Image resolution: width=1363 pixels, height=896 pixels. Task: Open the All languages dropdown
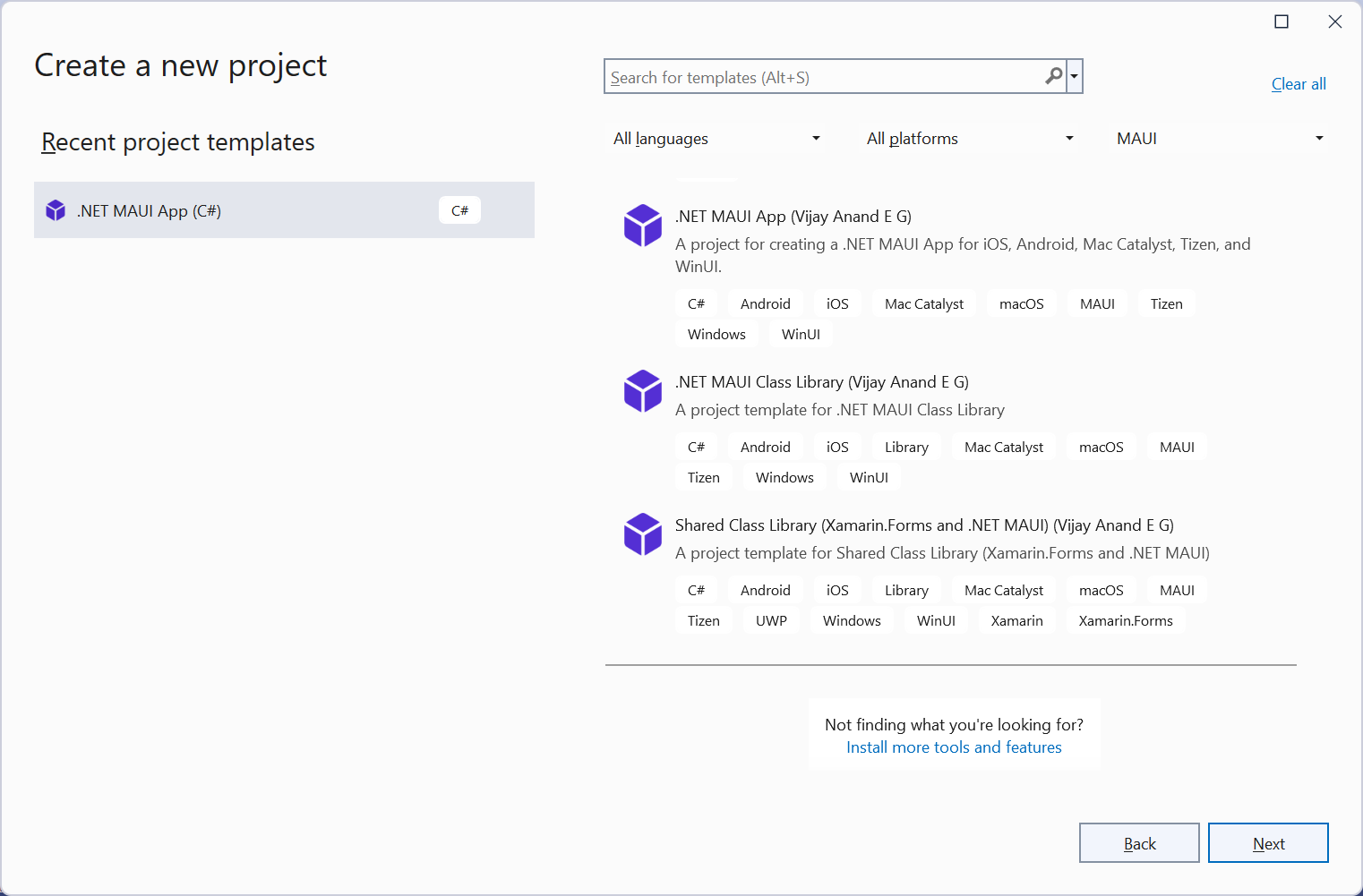tap(716, 138)
